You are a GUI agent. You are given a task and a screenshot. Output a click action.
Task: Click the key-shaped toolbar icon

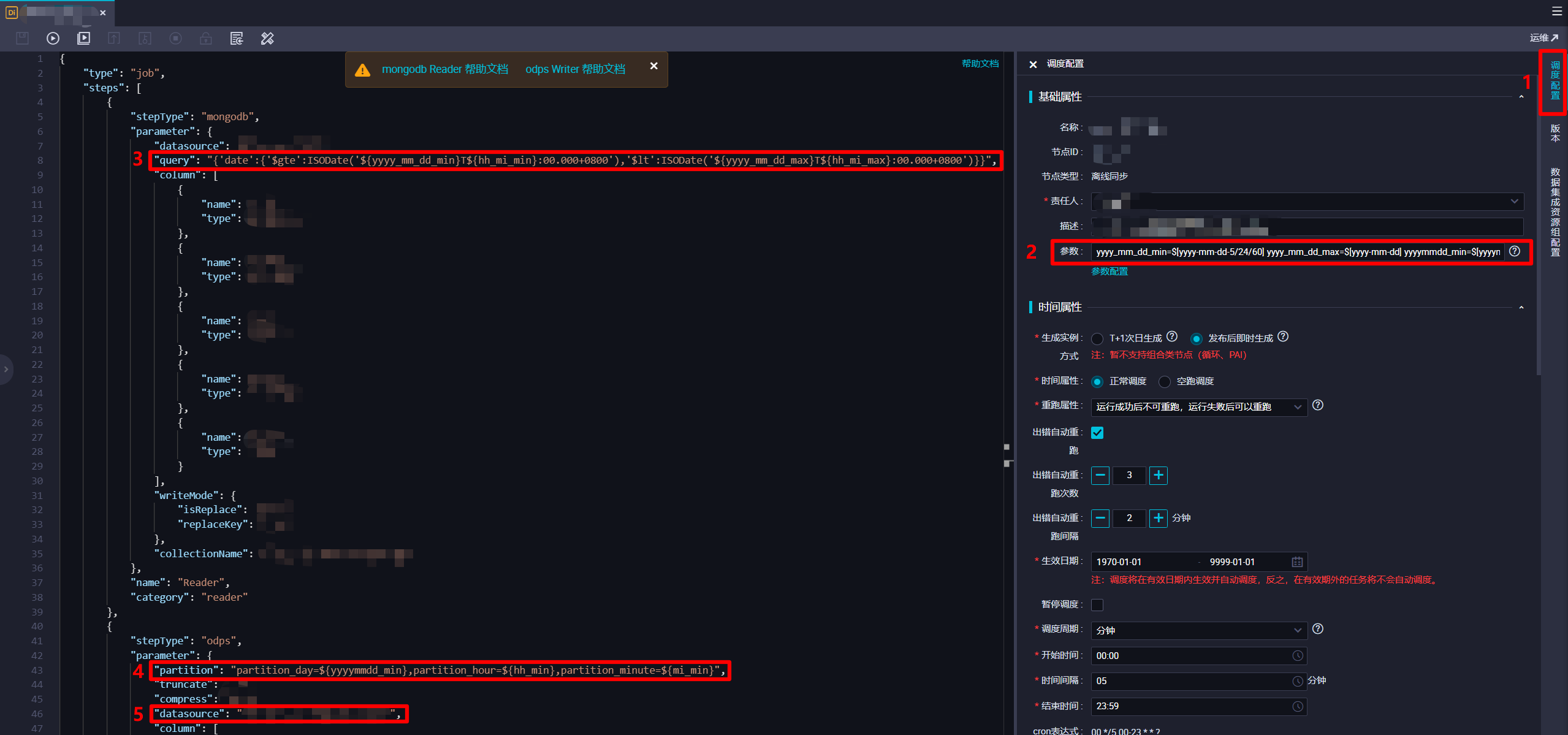pos(145,39)
